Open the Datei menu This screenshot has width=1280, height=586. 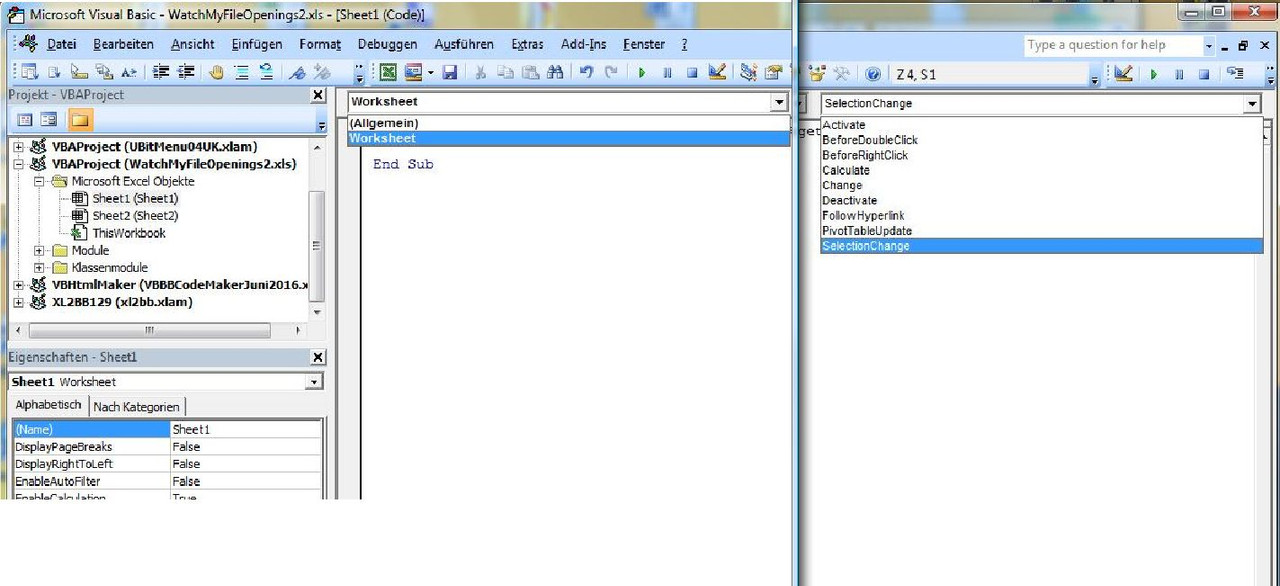[61, 44]
